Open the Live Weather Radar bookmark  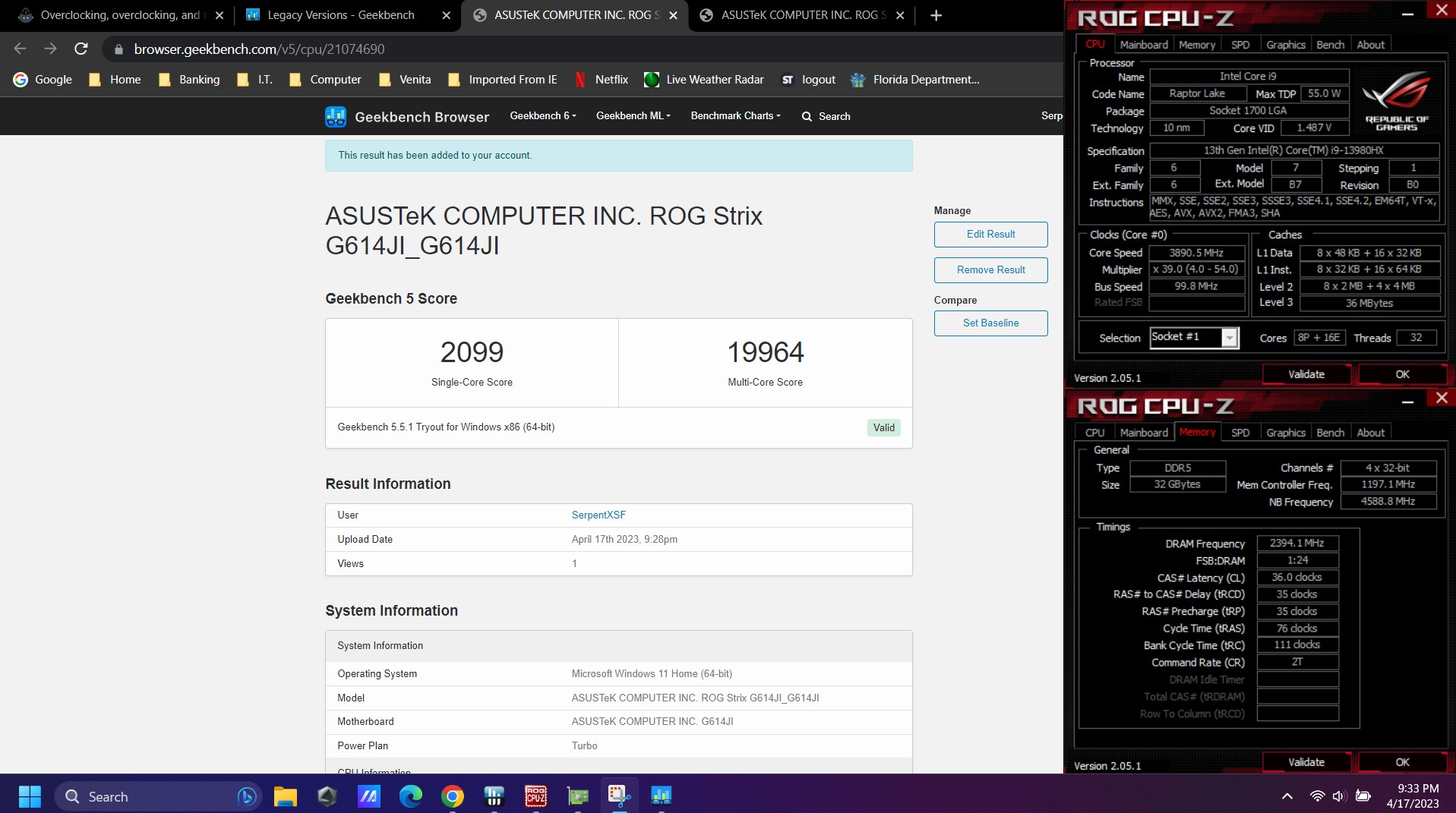tap(703, 80)
